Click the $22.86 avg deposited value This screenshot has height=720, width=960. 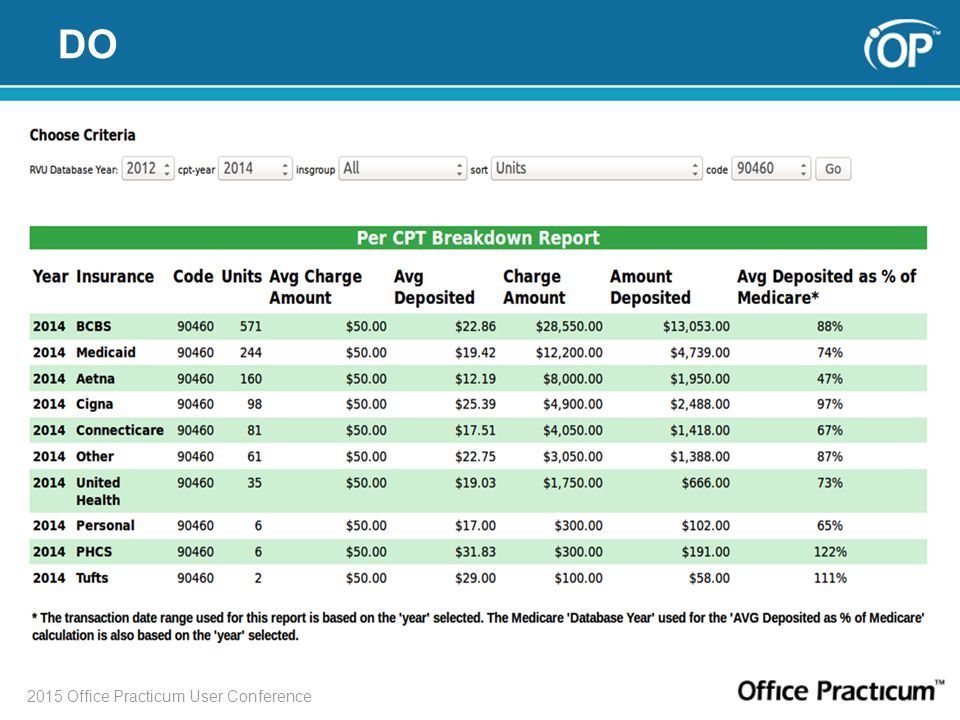pyautogui.click(x=475, y=327)
